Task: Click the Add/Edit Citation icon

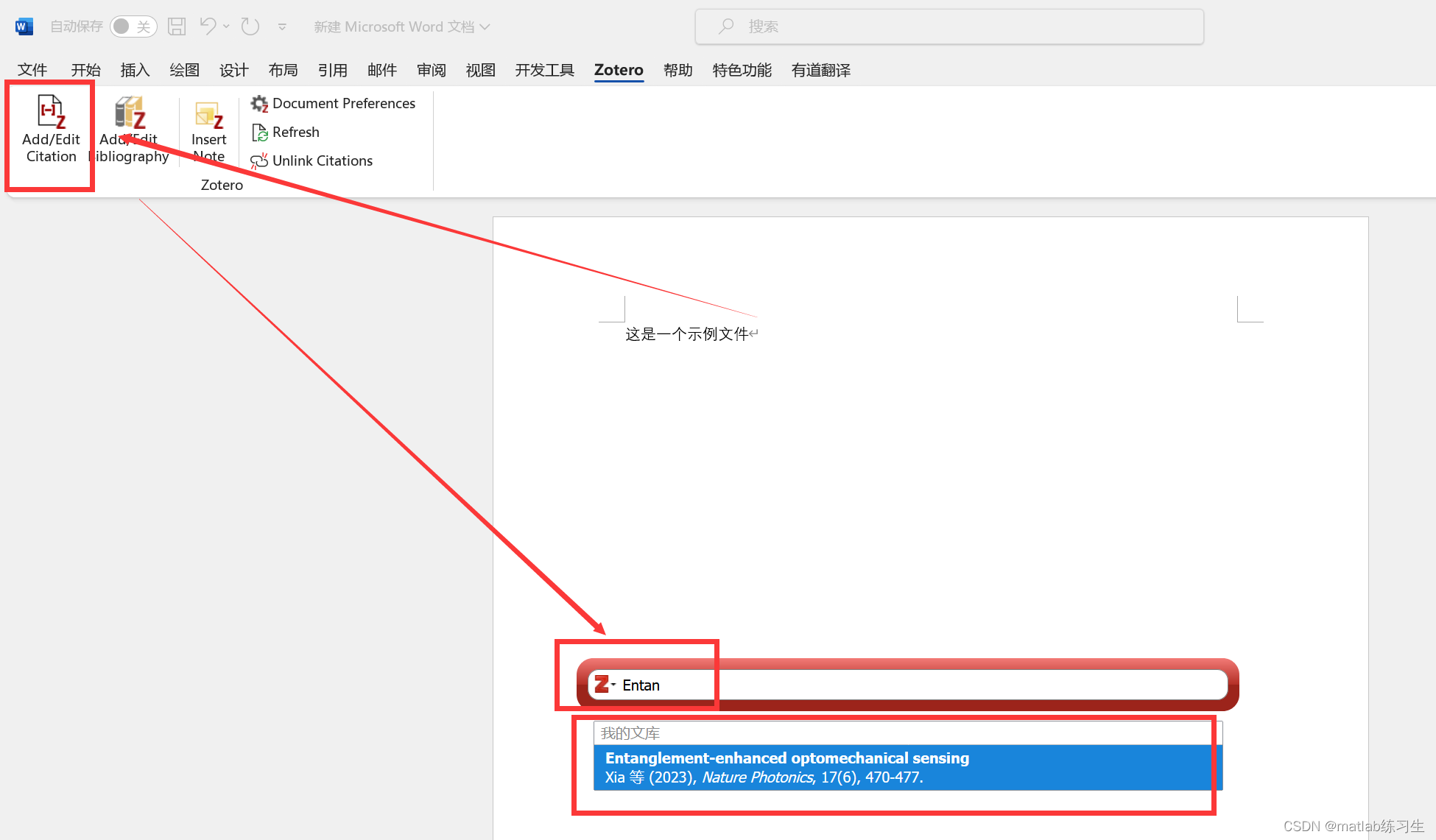Action: [x=51, y=113]
